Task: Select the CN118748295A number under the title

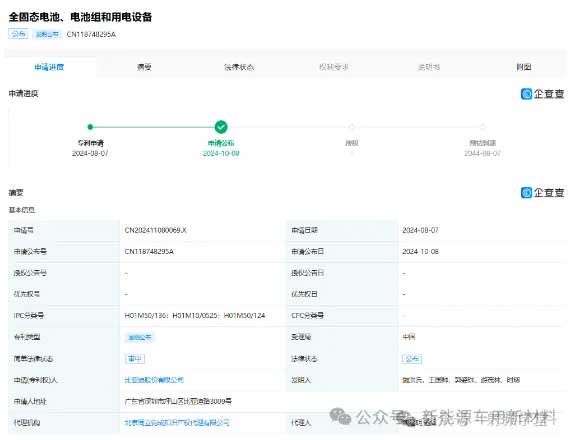Action: click(91, 34)
